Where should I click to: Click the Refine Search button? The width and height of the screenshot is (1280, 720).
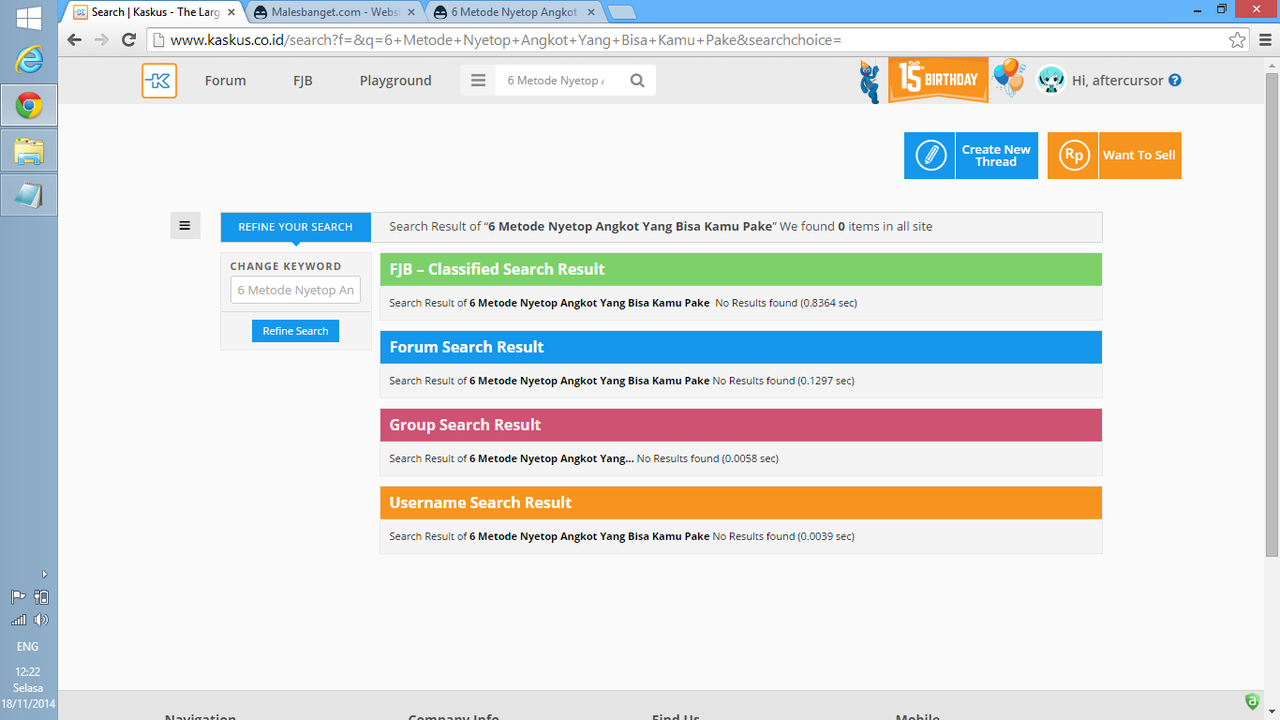click(295, 331)
